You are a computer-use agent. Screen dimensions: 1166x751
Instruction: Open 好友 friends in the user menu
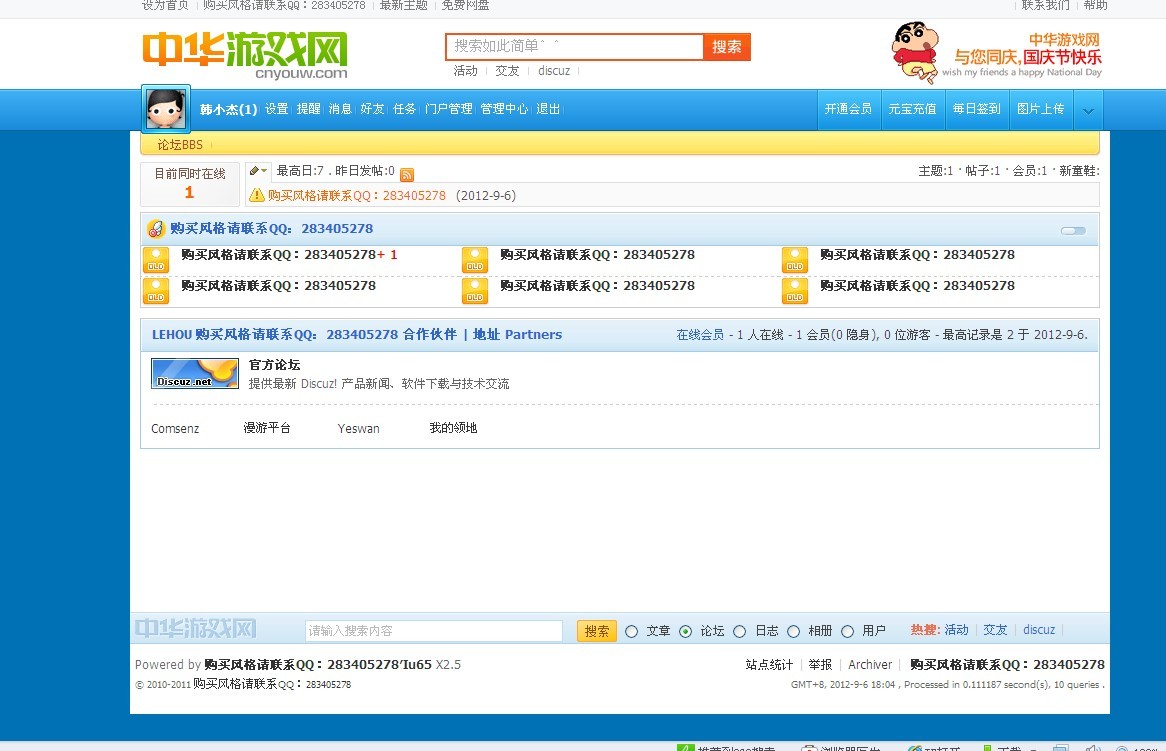tap(372, 109)
